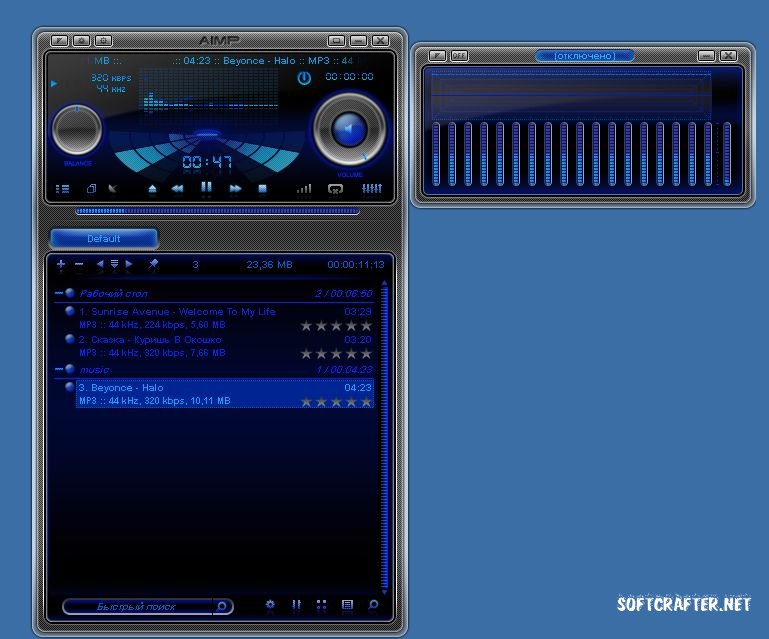Rate Beyonce - Halo with the third star

click(x=336, y=402)
